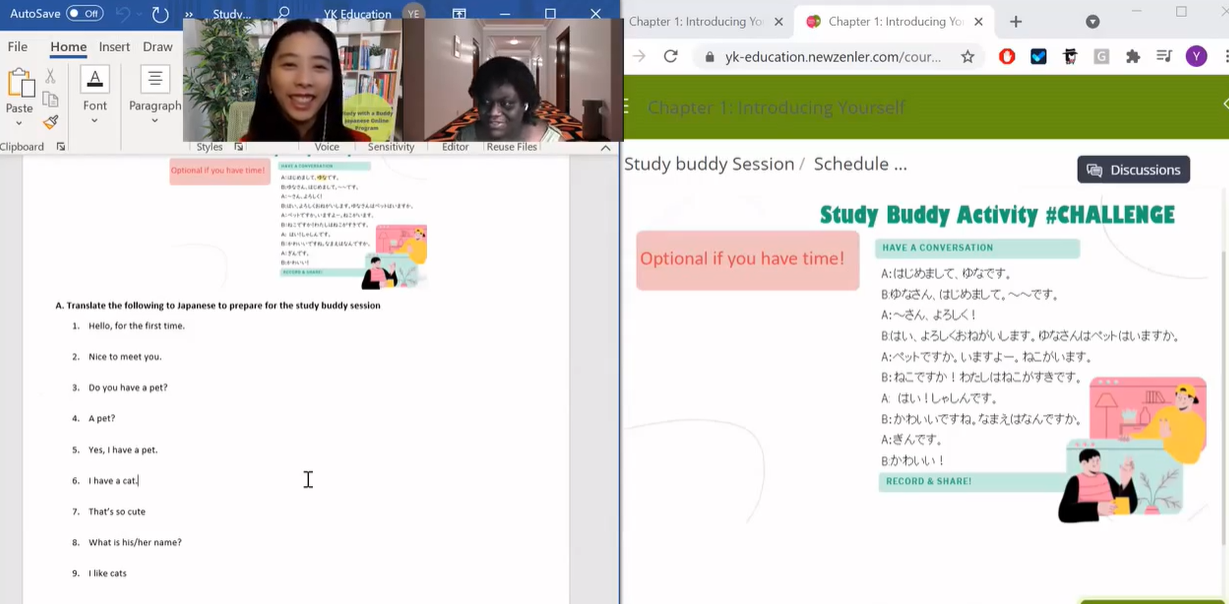The image size is (1229, 604).
Task: Click the Copy icon in Clipboard group
Action: (50, 99)
